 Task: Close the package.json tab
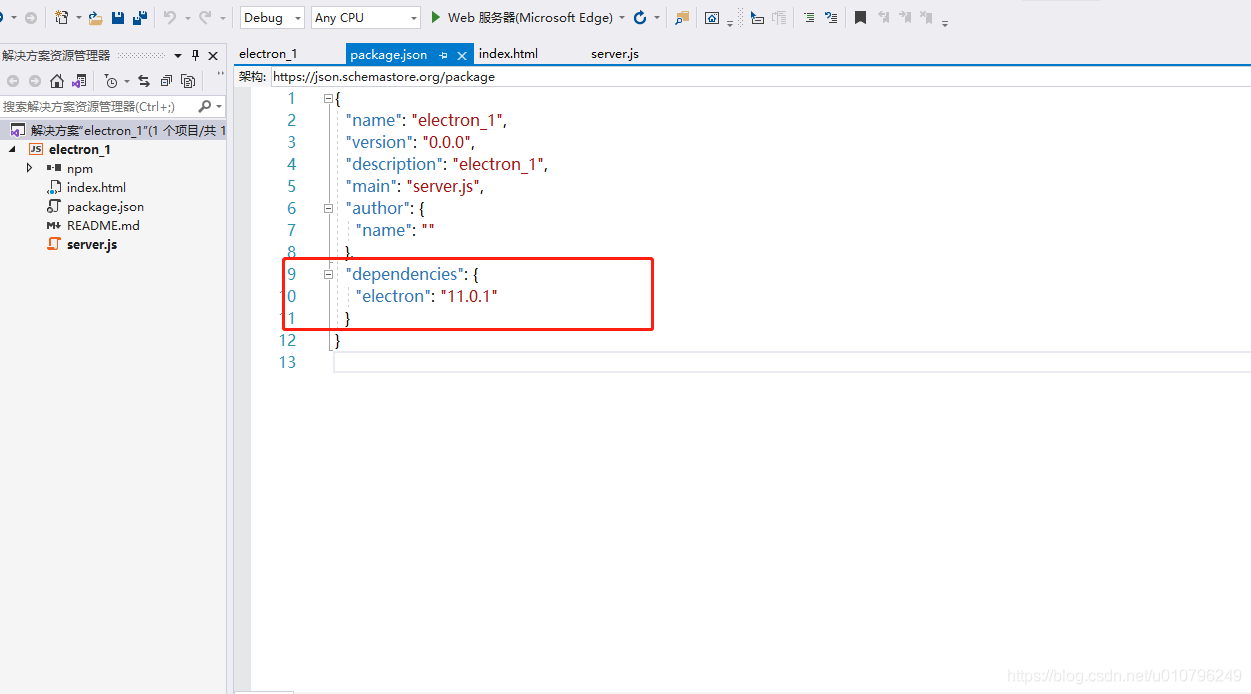462,55
